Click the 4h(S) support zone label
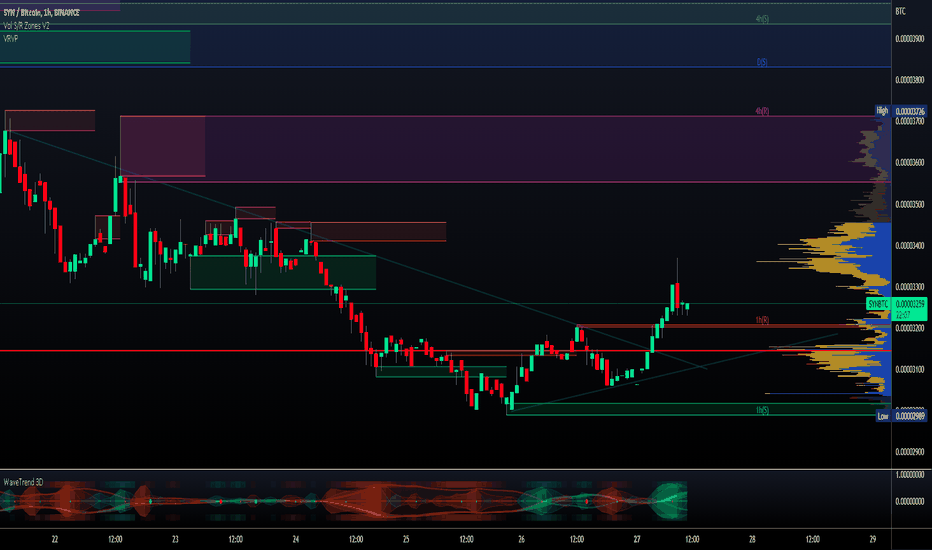Screen dimensions: 932x550 click(762, 19)
